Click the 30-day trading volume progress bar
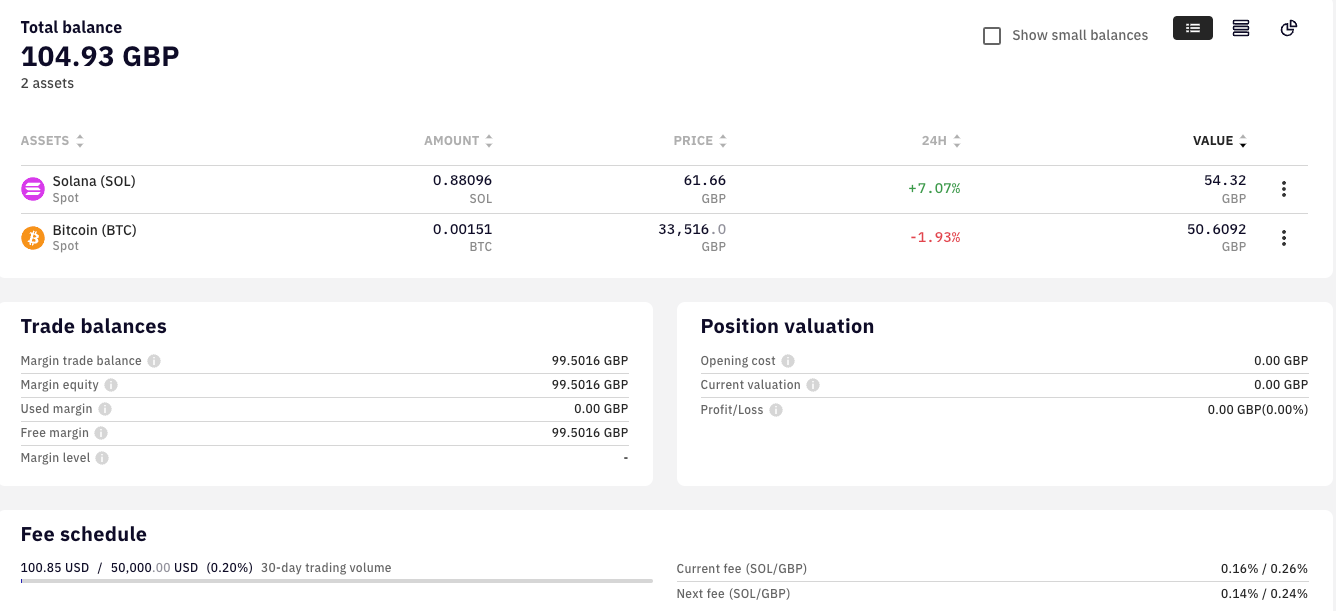 coord(336,581)
